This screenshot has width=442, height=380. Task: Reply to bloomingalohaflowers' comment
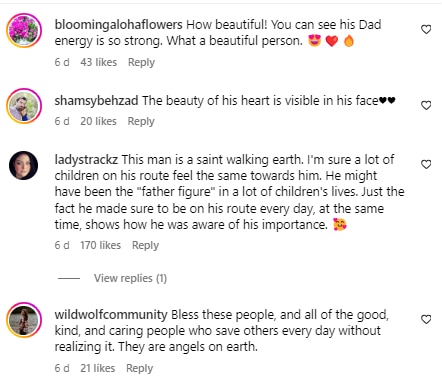(141, 62)
